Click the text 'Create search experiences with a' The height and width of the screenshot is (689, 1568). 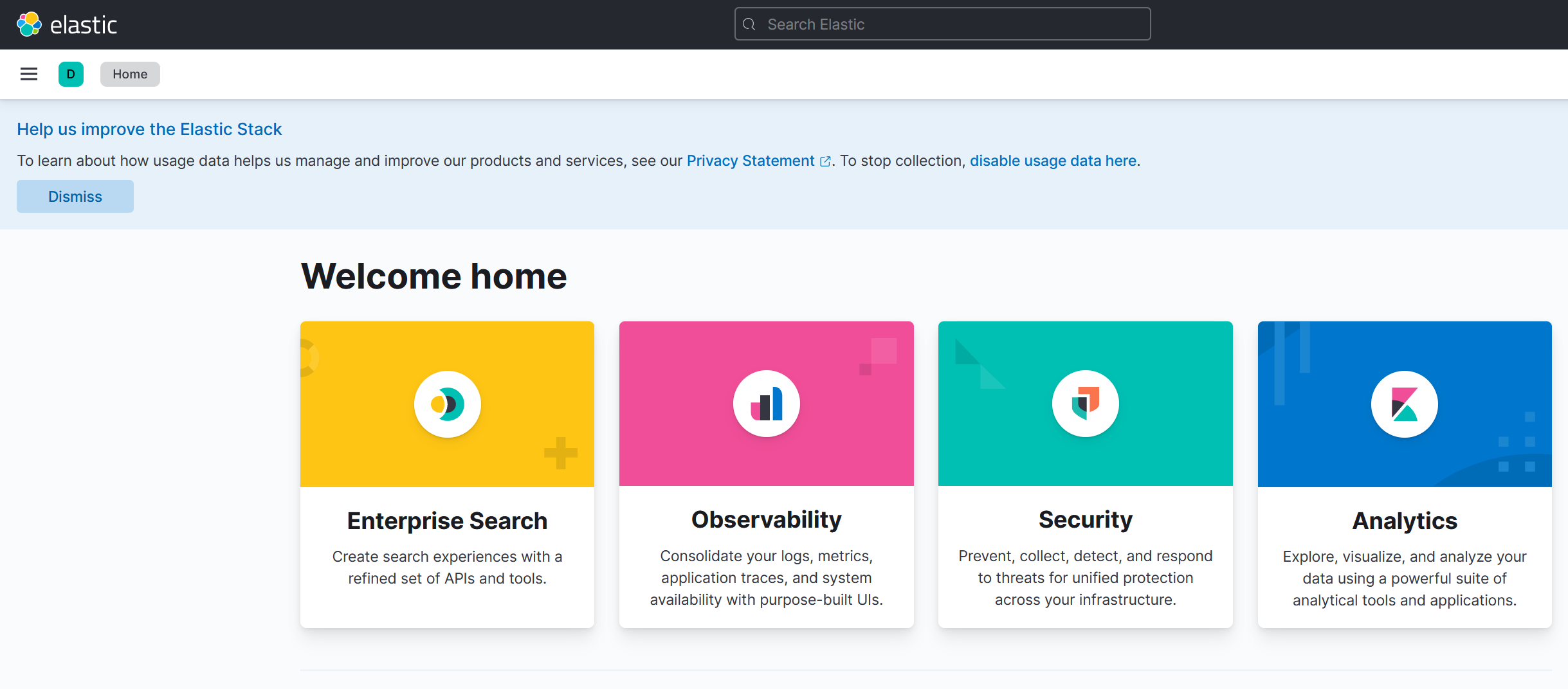pyautogui.click(x=448, y=557)
